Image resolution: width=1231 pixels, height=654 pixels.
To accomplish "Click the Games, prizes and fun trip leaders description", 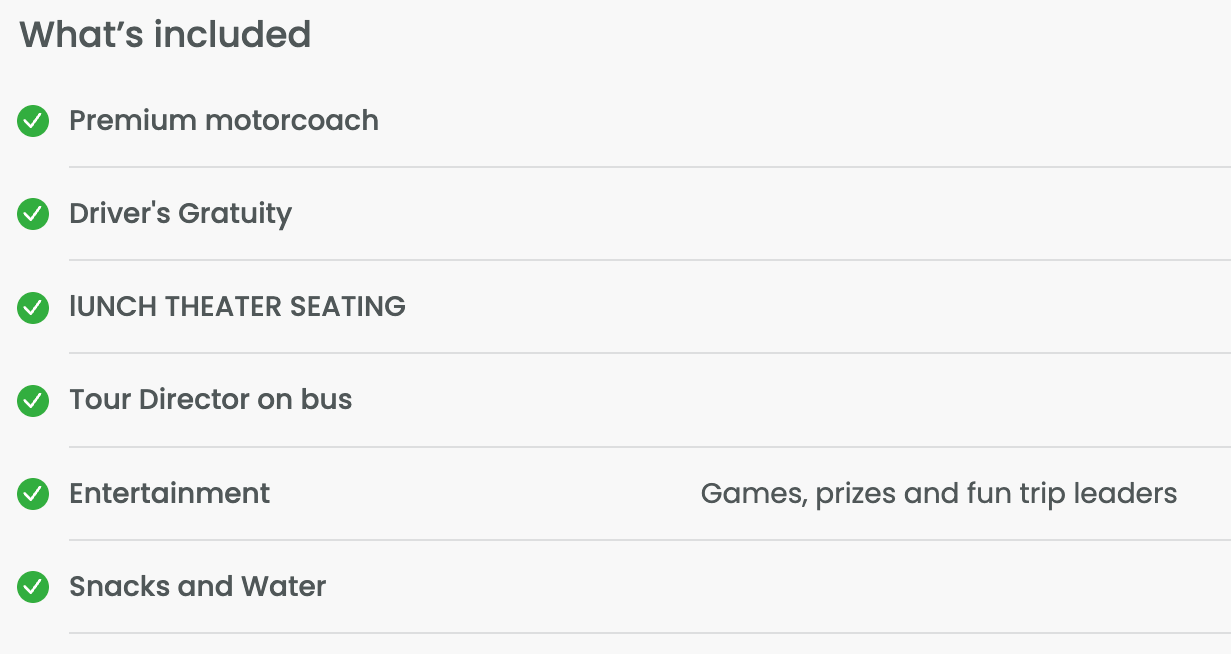I will (939, 494).
